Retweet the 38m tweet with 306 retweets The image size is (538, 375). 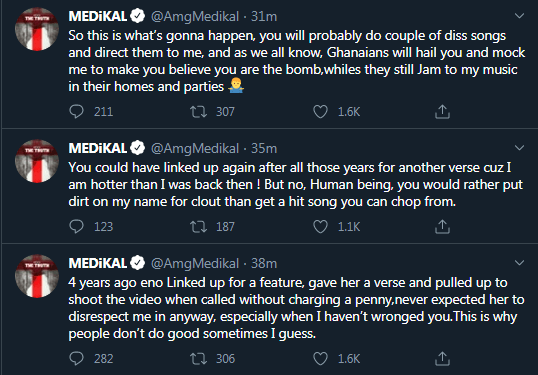click(199, 359)
